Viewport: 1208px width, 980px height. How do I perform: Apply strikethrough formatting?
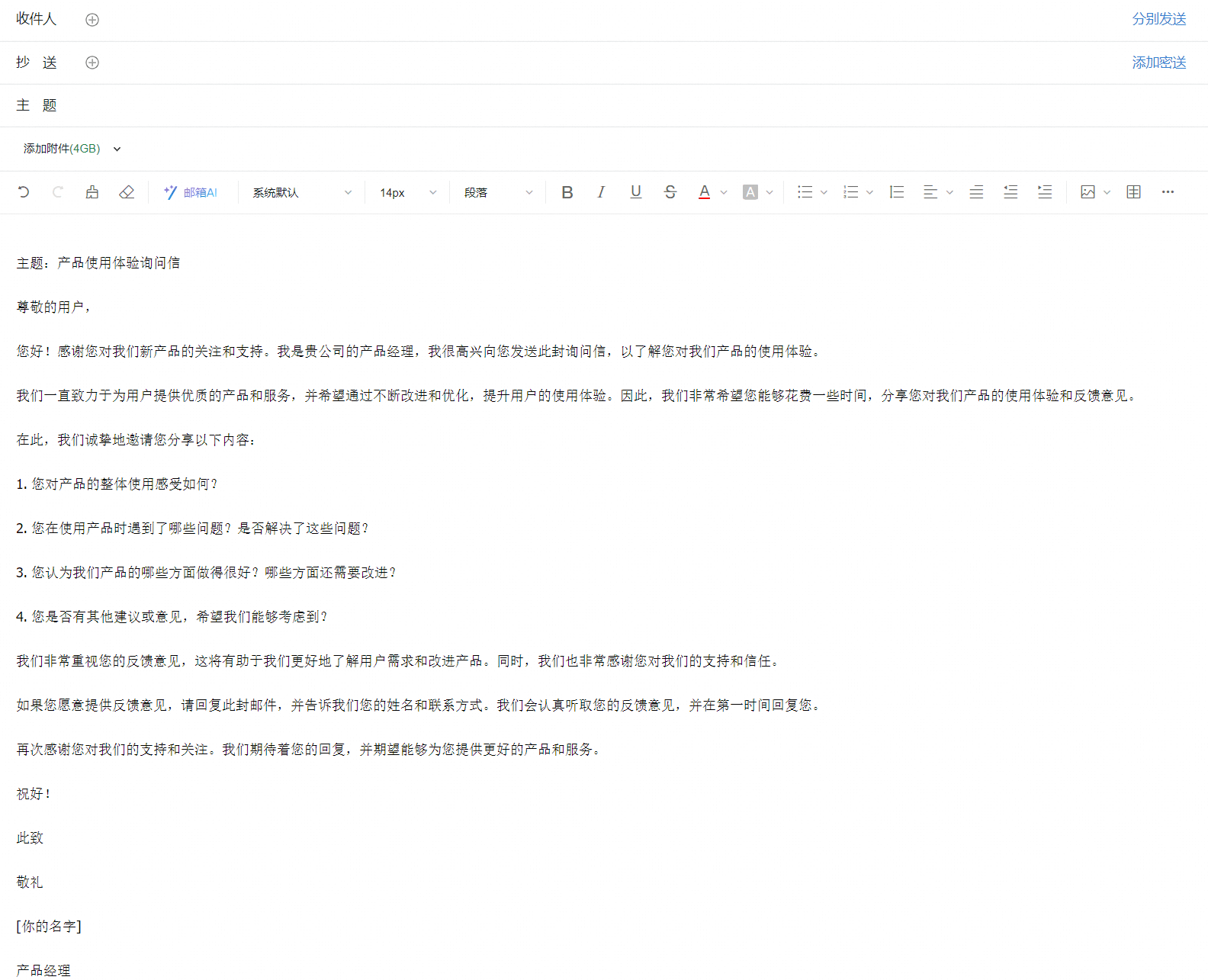670,192
